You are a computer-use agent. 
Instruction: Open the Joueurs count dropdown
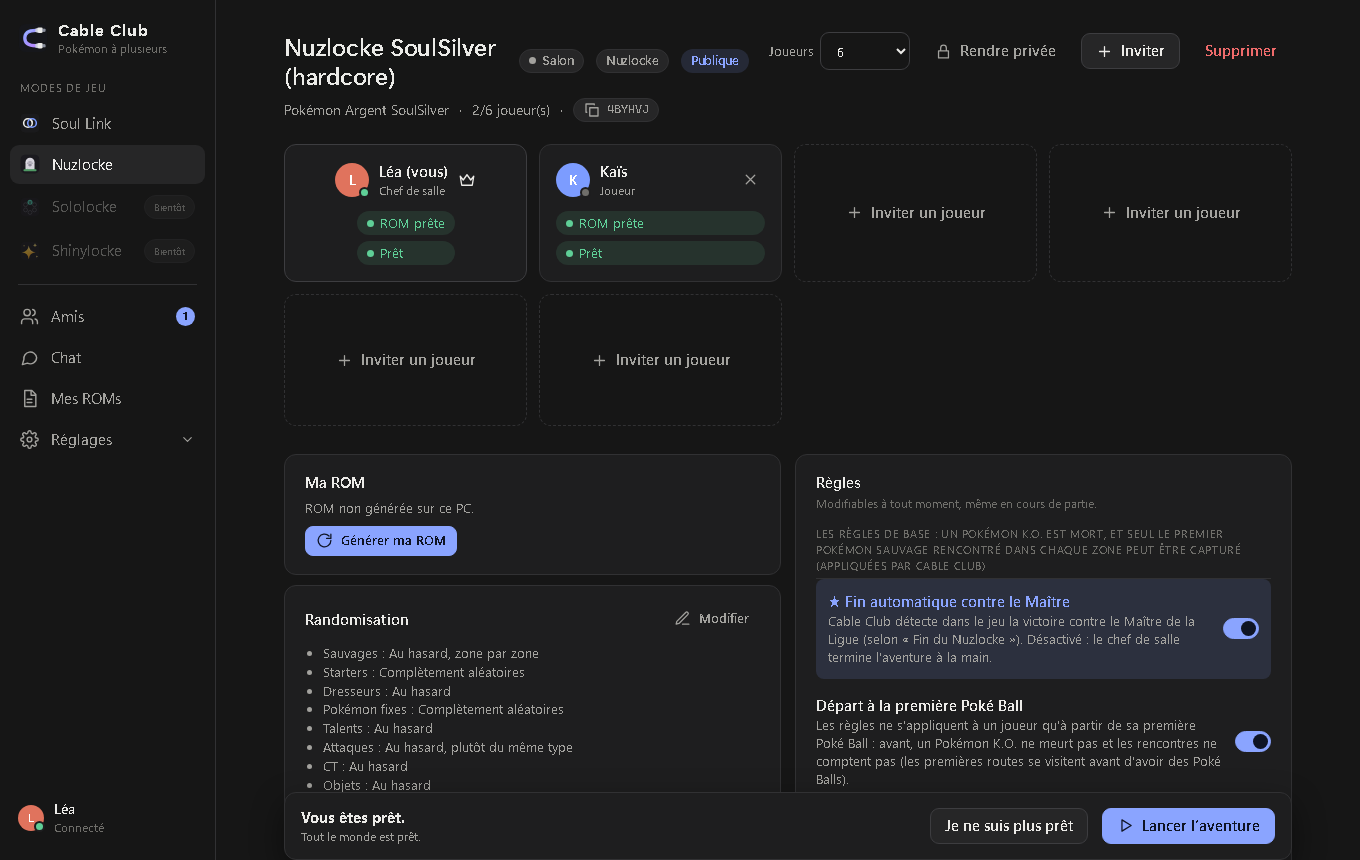tap(865, 51)
